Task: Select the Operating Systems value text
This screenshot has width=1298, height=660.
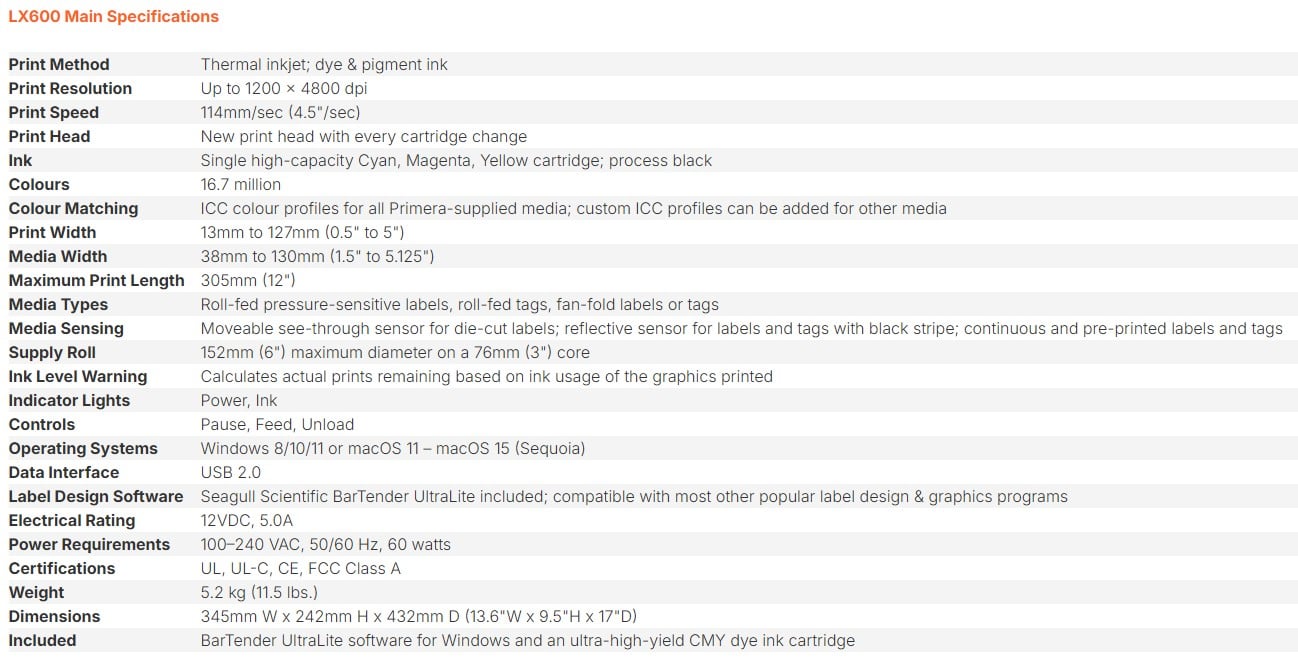Action: 393,448
